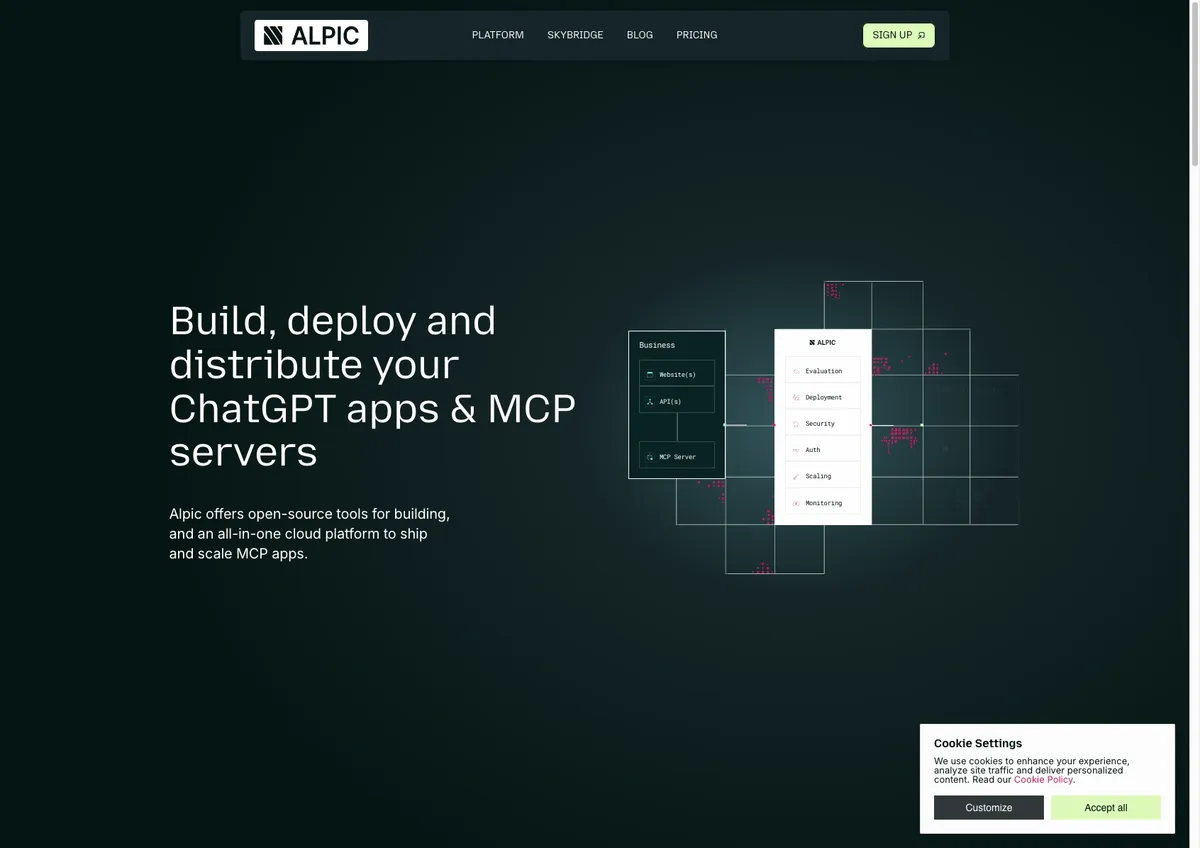
Task: Click the "MCP Server" text in diagram
Action: click(x=677, y=457)
